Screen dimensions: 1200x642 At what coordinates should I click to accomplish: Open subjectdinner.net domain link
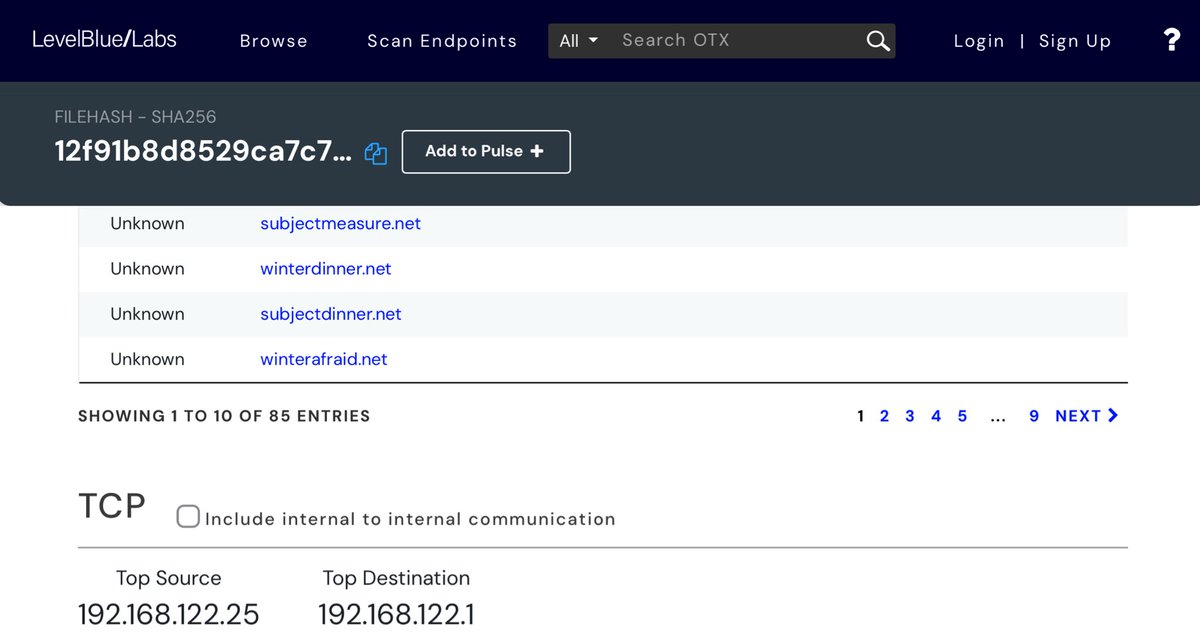(330, 314)
